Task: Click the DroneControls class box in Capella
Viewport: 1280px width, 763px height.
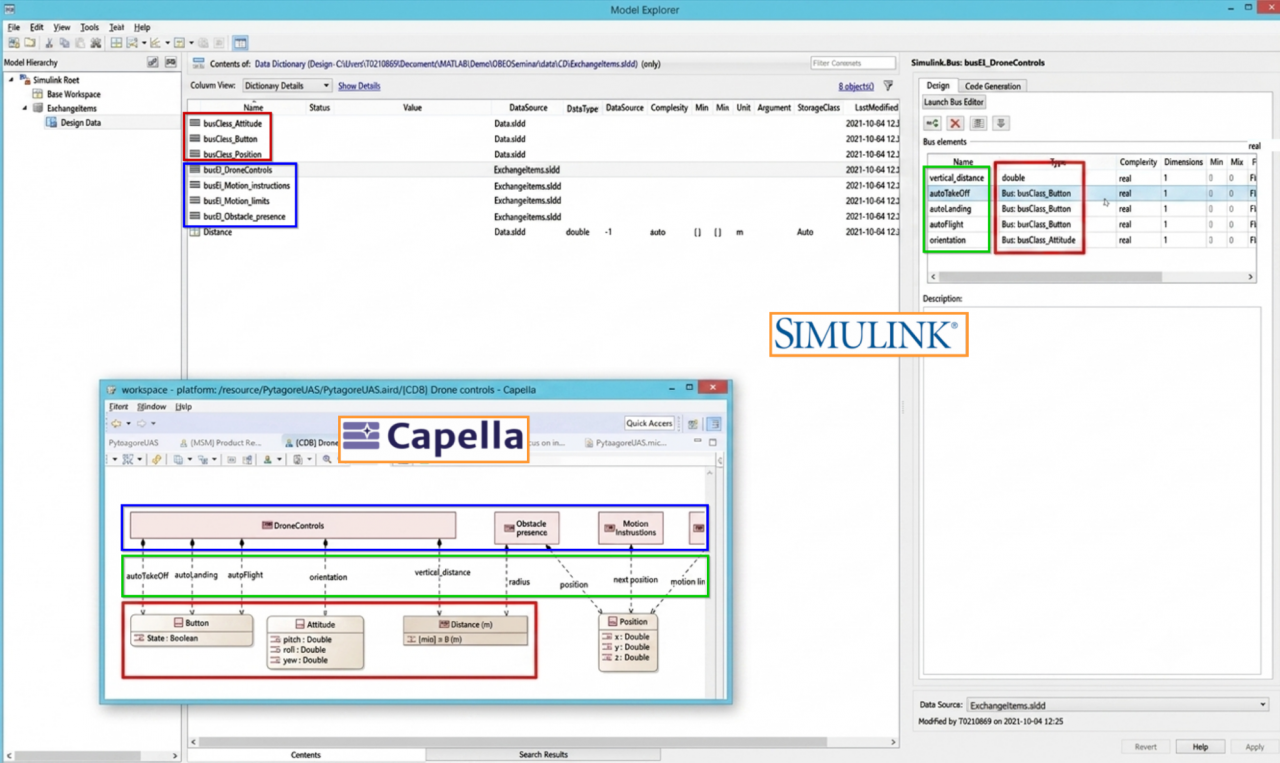Action: [293, 525]
